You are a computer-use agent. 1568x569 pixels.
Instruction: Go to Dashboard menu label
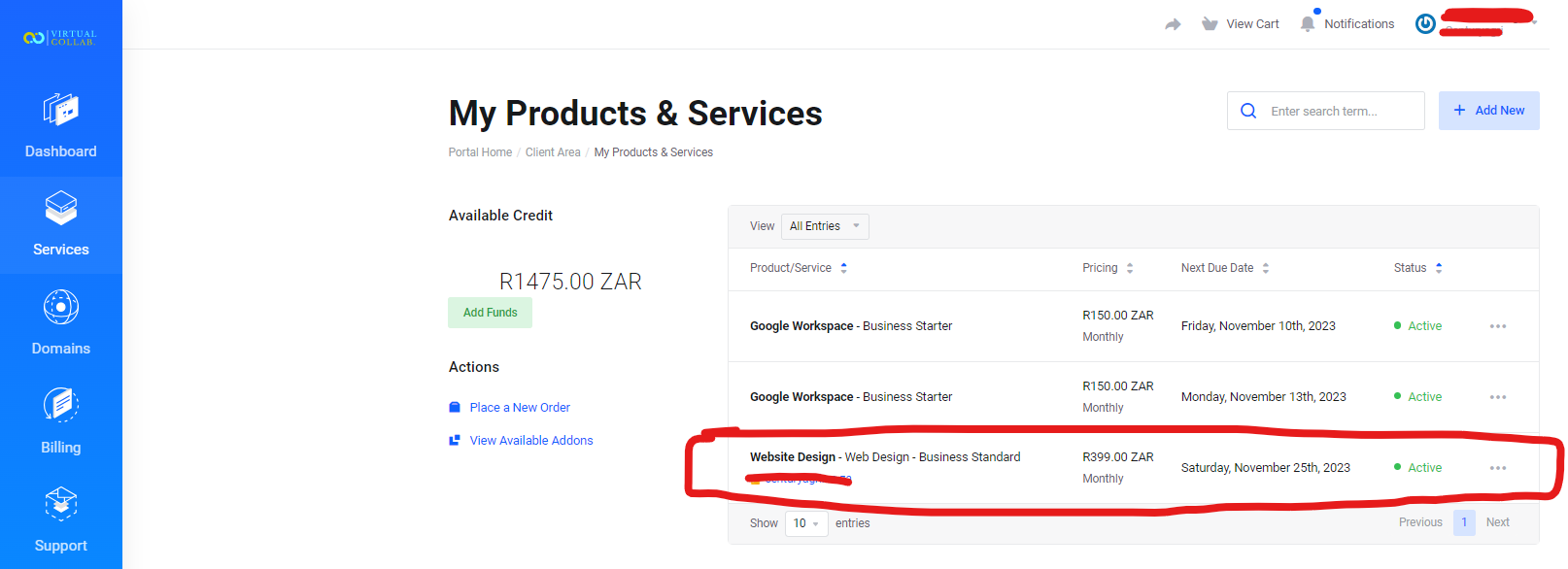[x=60, y=151]
